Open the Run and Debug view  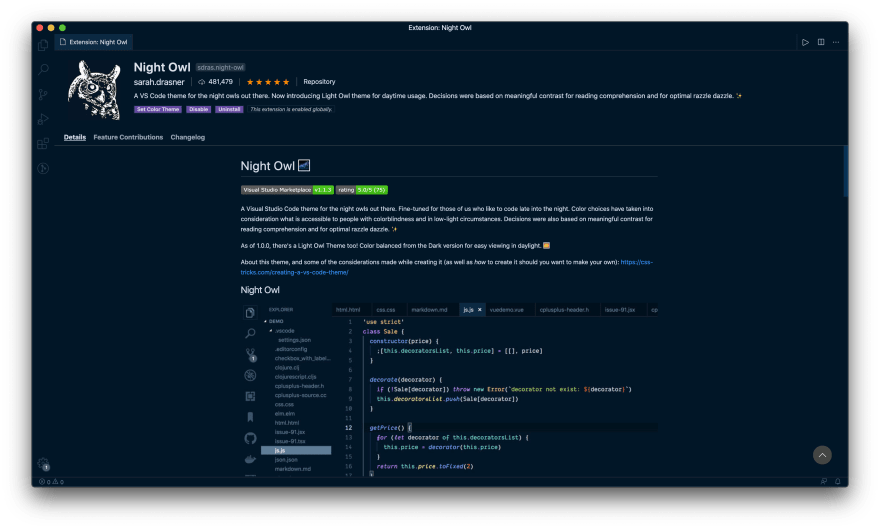click(x=43, y=119)
